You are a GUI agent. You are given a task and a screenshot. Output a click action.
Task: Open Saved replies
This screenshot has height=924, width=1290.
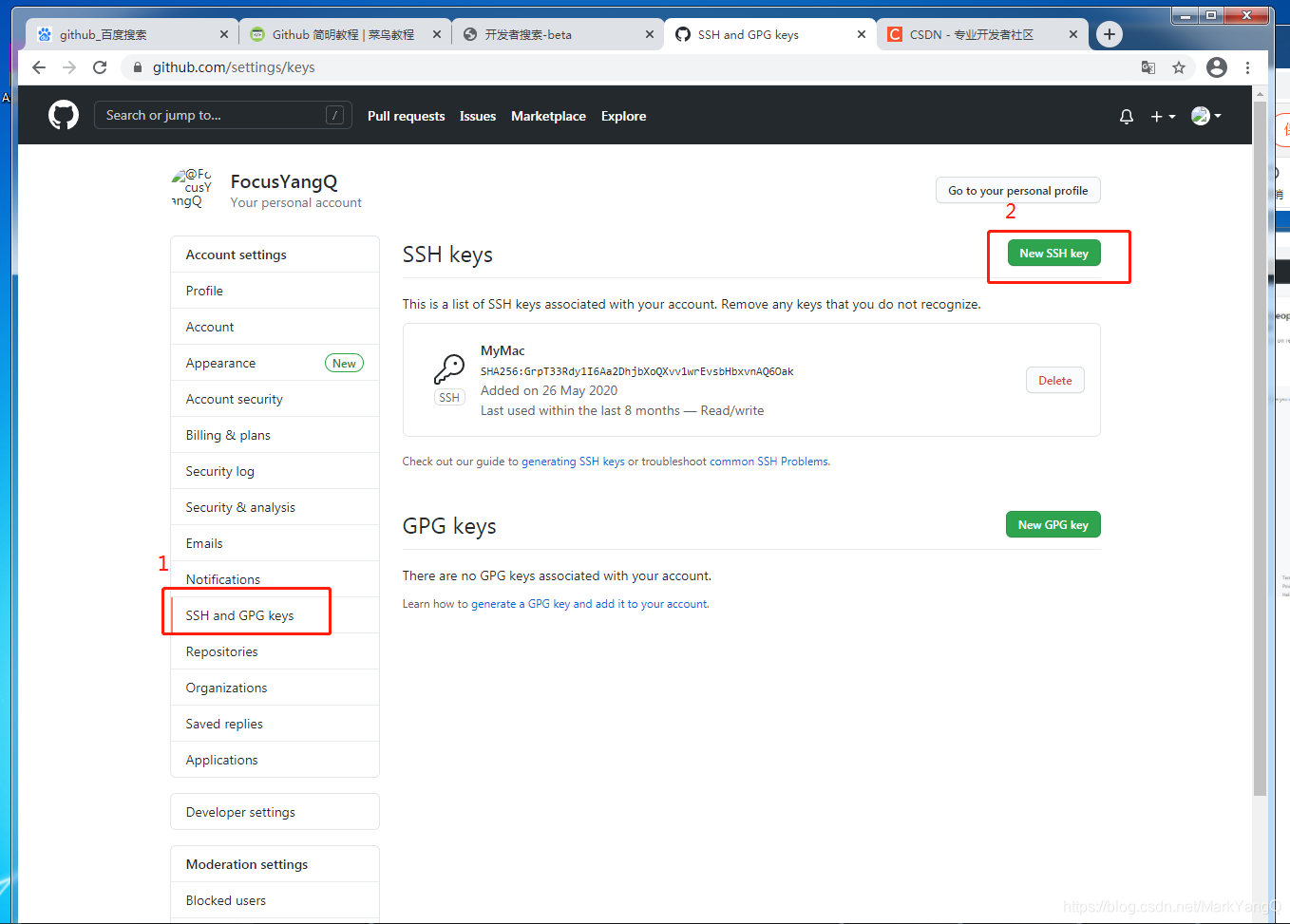click(275, 724)
